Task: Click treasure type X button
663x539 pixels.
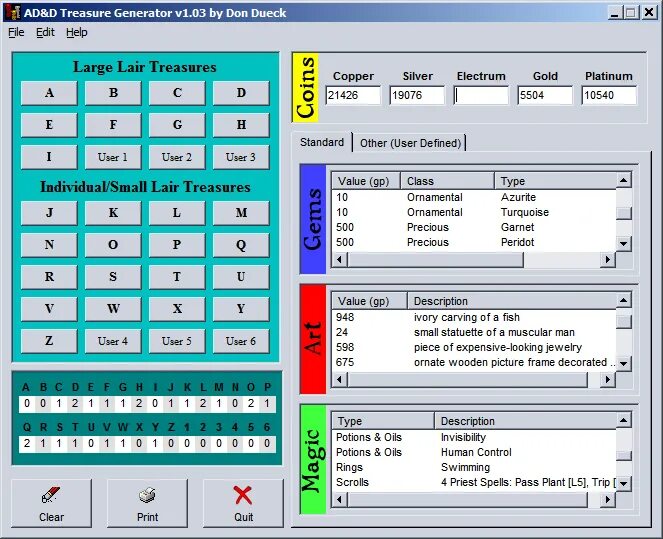Action: point(177,309)
